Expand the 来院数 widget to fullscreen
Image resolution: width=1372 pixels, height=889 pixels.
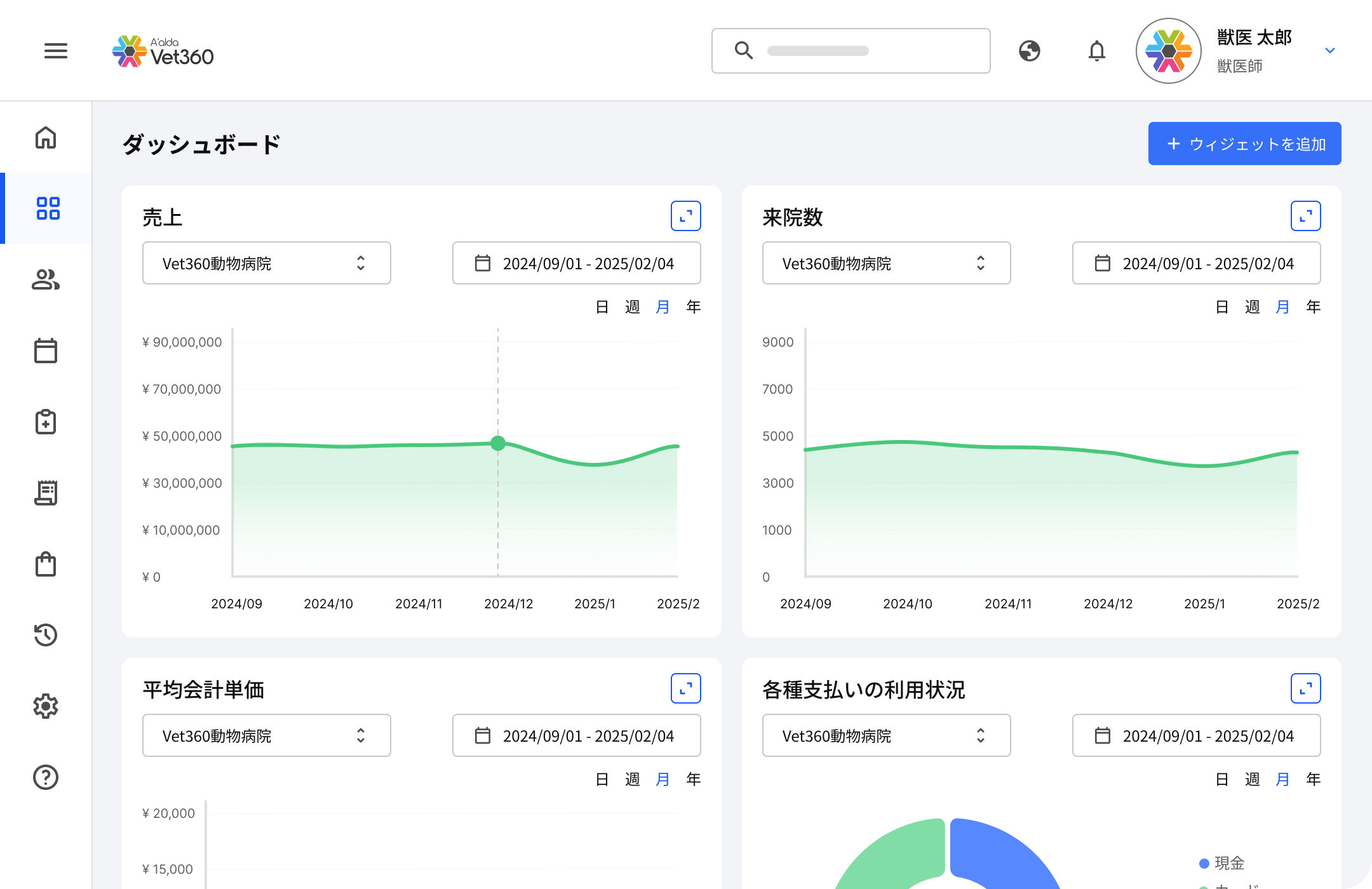(x=1306, y=216)
